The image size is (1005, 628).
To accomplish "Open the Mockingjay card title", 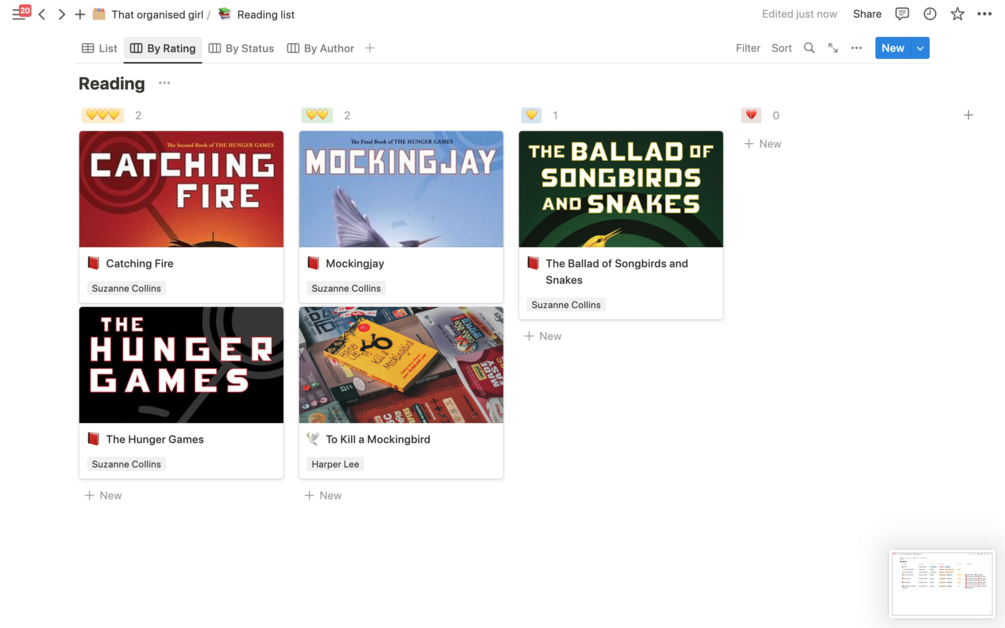I will click(354, 263).
